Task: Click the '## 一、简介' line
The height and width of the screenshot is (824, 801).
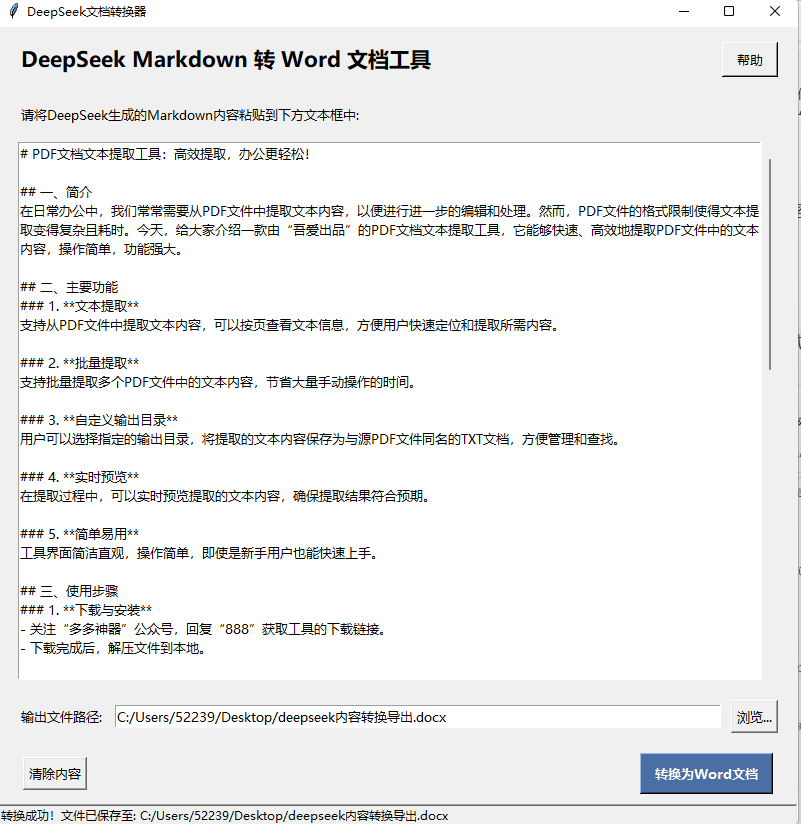Action: point(56,192)
